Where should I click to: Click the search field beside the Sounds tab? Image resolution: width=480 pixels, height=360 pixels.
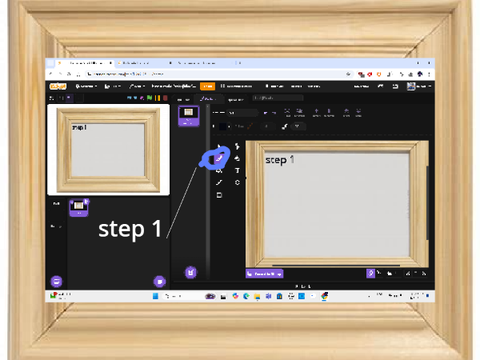pyautogui.click(x=278, y=98)
